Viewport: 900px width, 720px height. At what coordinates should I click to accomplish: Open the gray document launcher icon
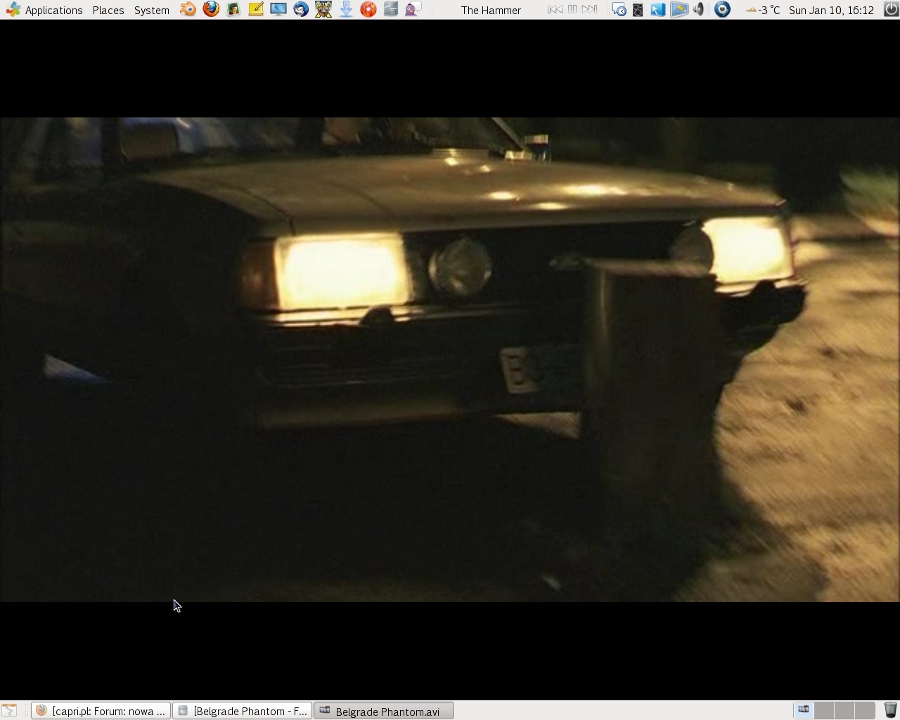[x=391, y=9]
